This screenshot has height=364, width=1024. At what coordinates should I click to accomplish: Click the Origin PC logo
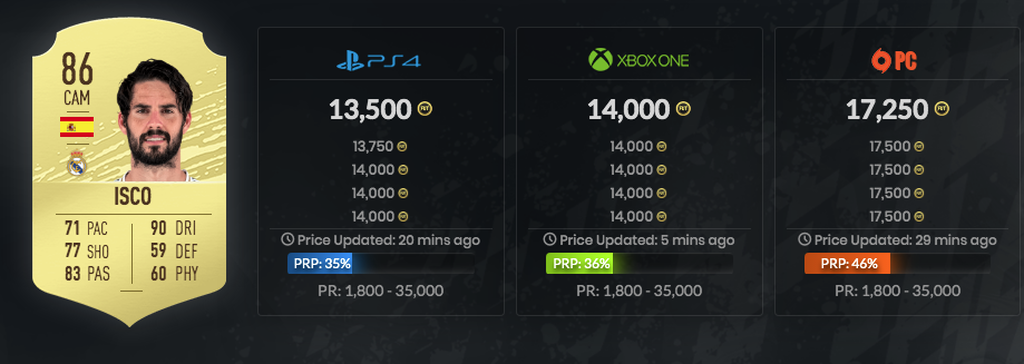coord(894,61)
